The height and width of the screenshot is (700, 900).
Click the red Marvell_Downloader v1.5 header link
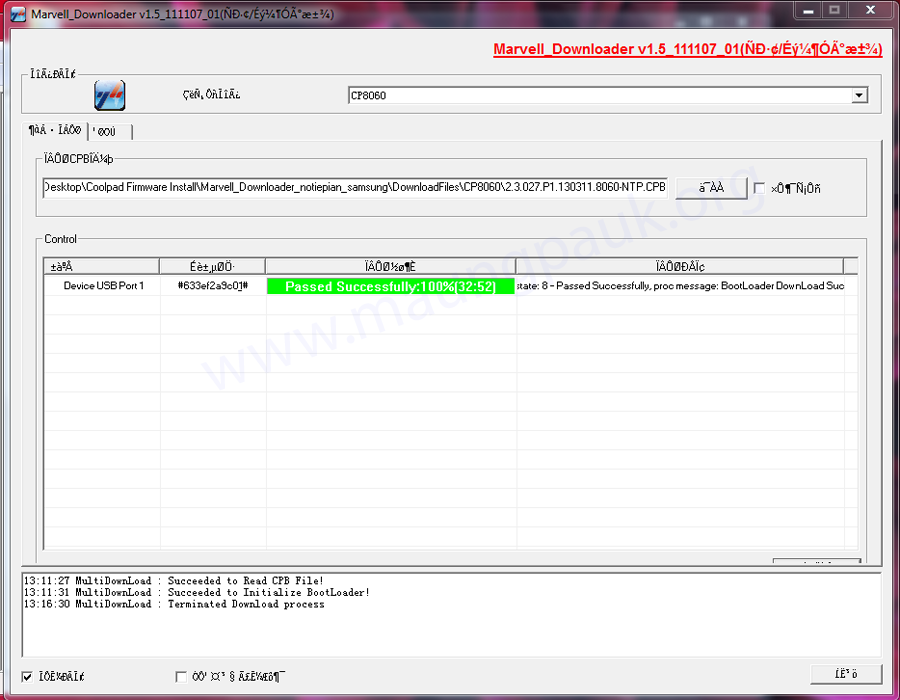click(x=688, y=49)
